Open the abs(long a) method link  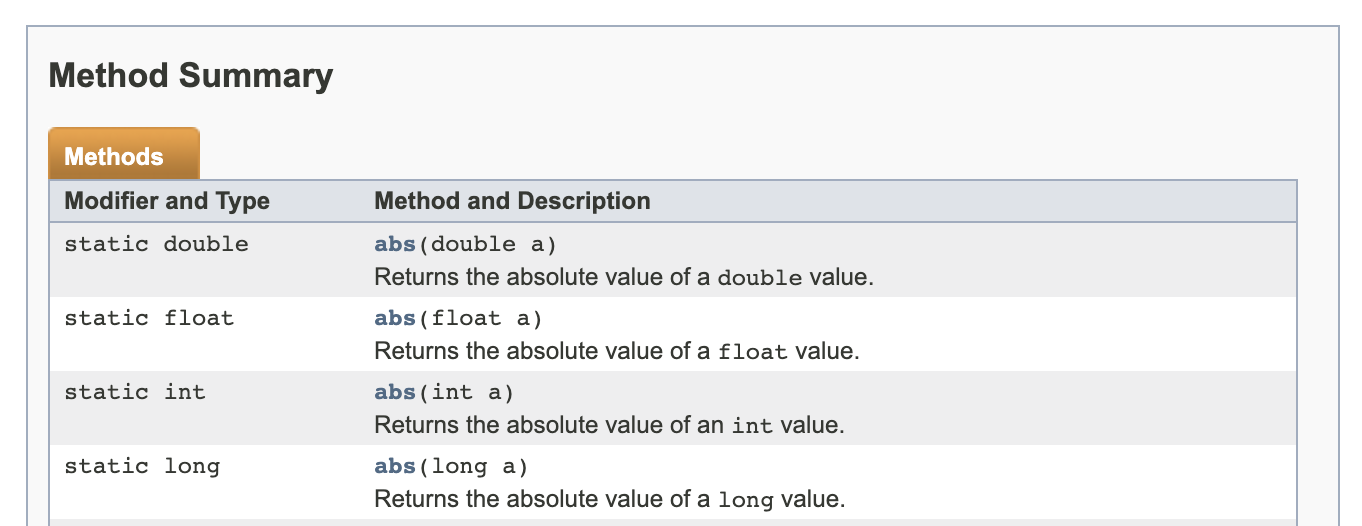395,466
